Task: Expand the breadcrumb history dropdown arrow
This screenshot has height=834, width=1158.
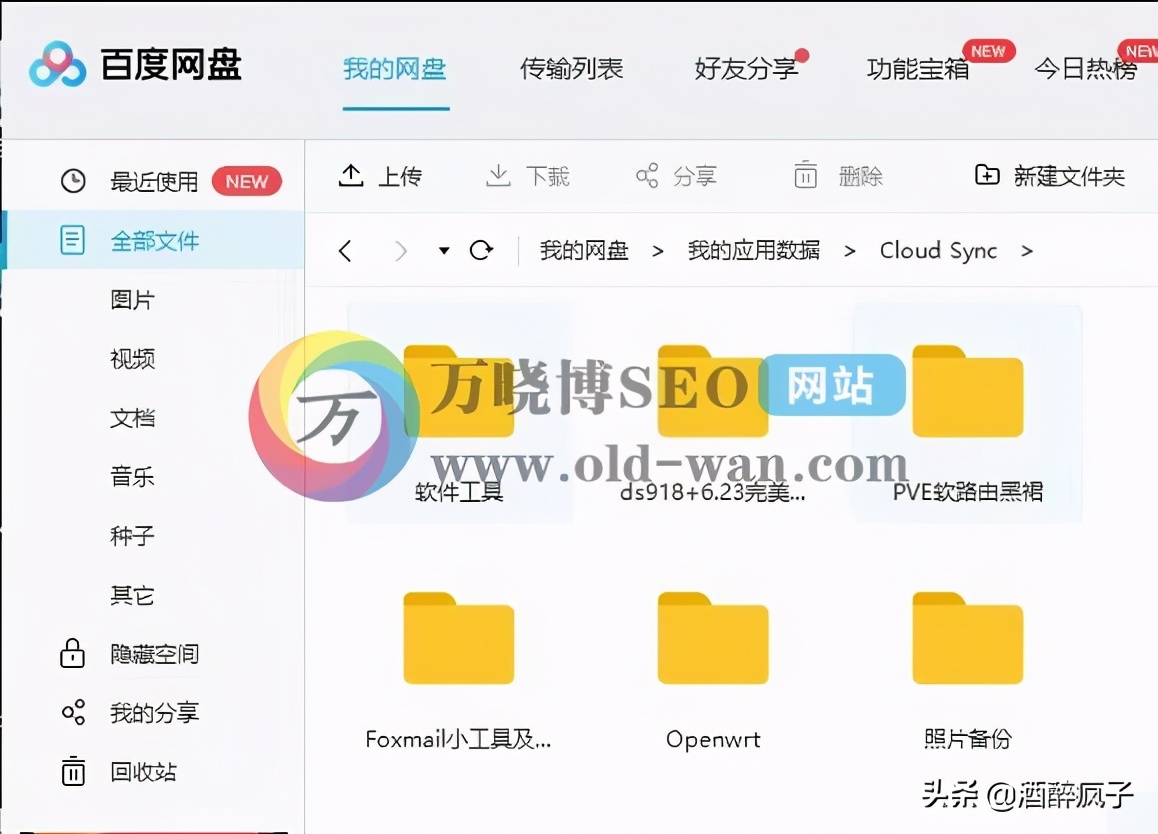Action: tap(443, 251)
